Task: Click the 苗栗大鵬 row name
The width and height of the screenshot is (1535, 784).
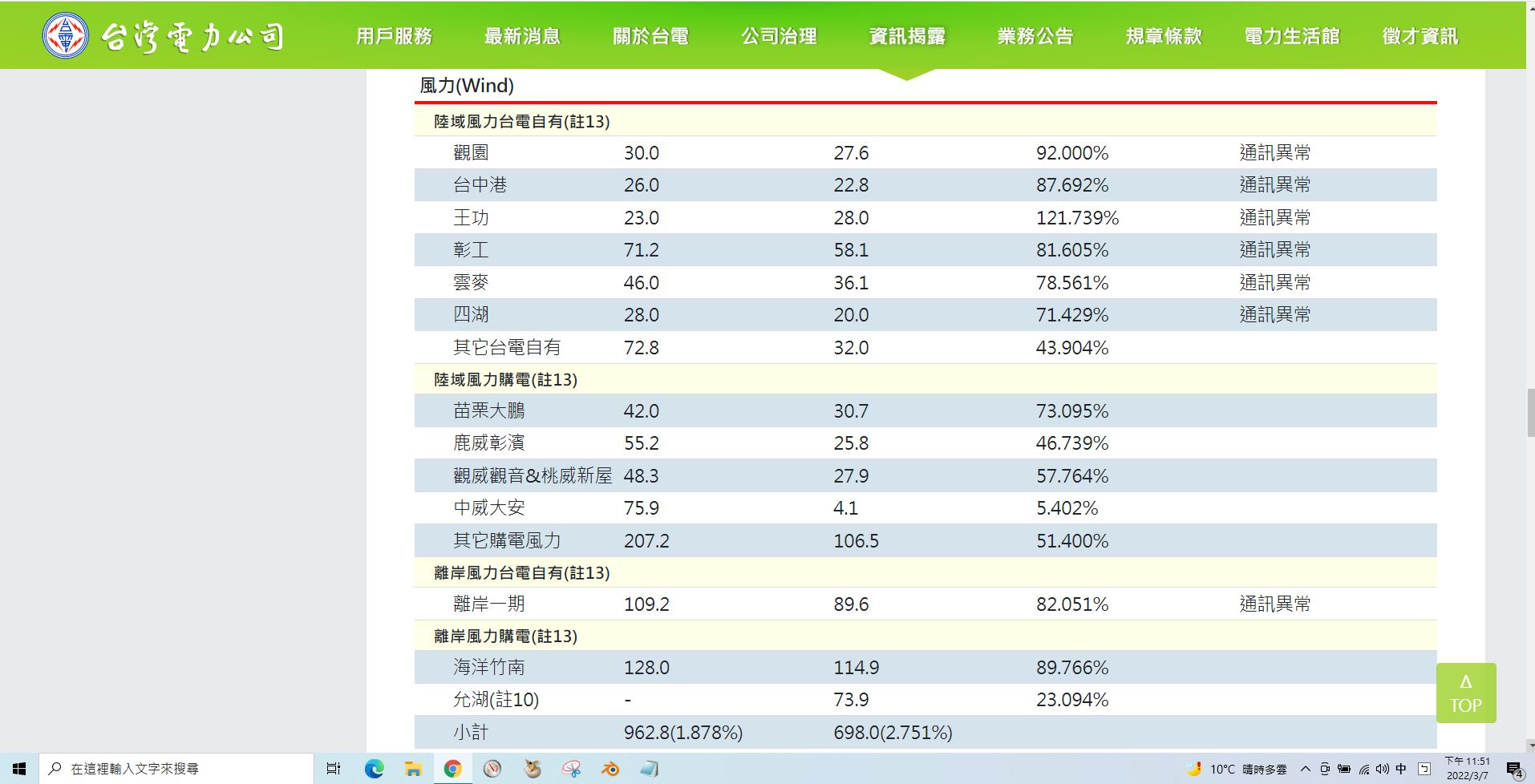Action: pos(489,410)
